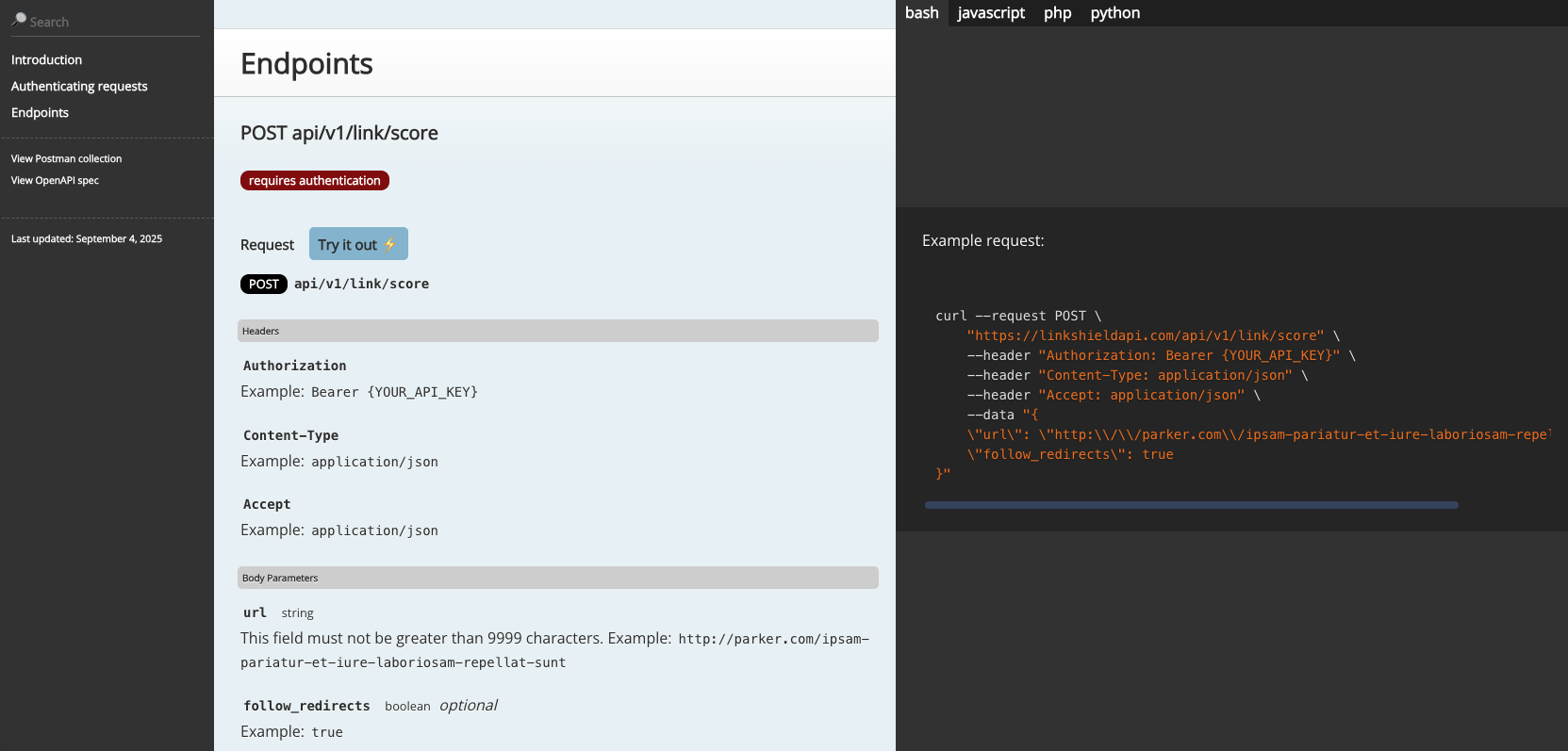
Task: Click the red requires authentication badge
Action: click(x=314, y=181)
